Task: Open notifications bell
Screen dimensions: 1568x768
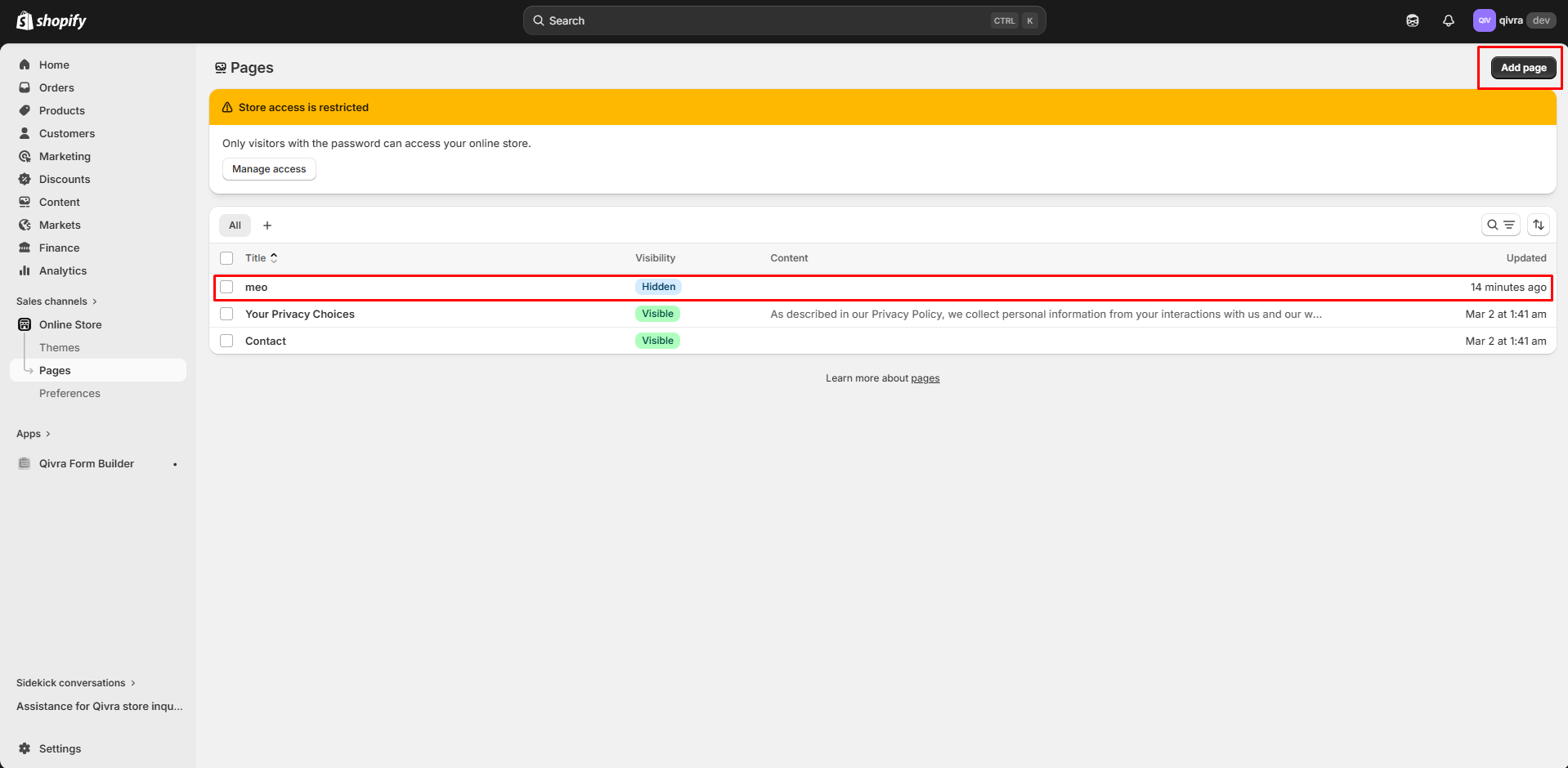Action: [1448, 20]
